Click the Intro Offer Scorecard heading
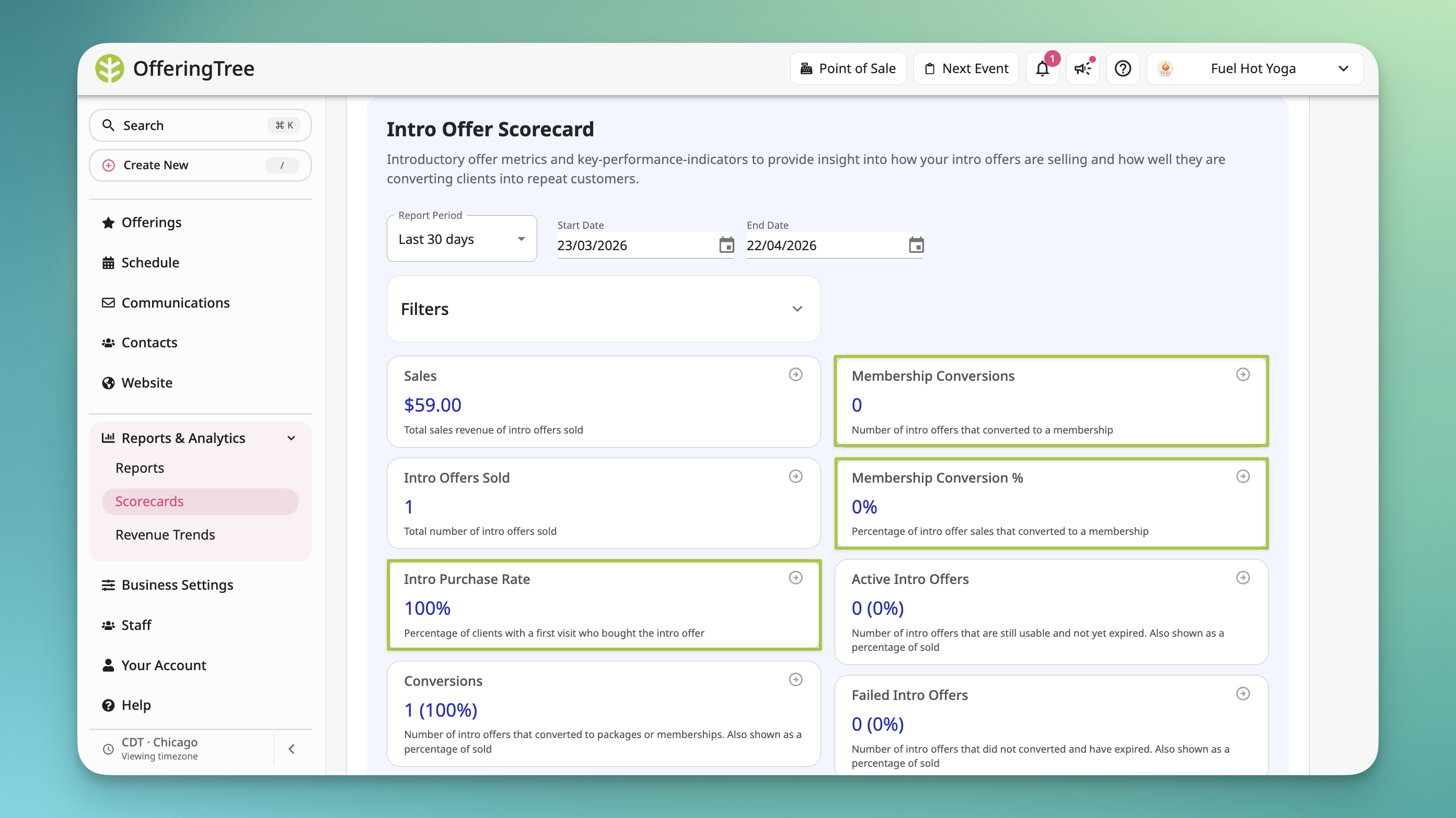 490,130
